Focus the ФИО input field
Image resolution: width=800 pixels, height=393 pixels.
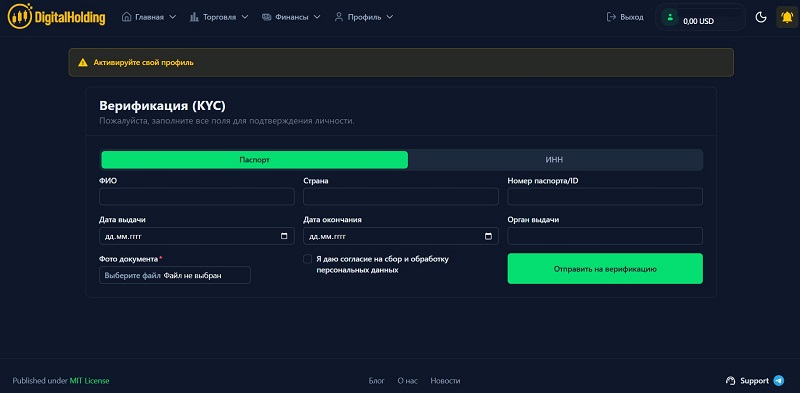[197, 196]
